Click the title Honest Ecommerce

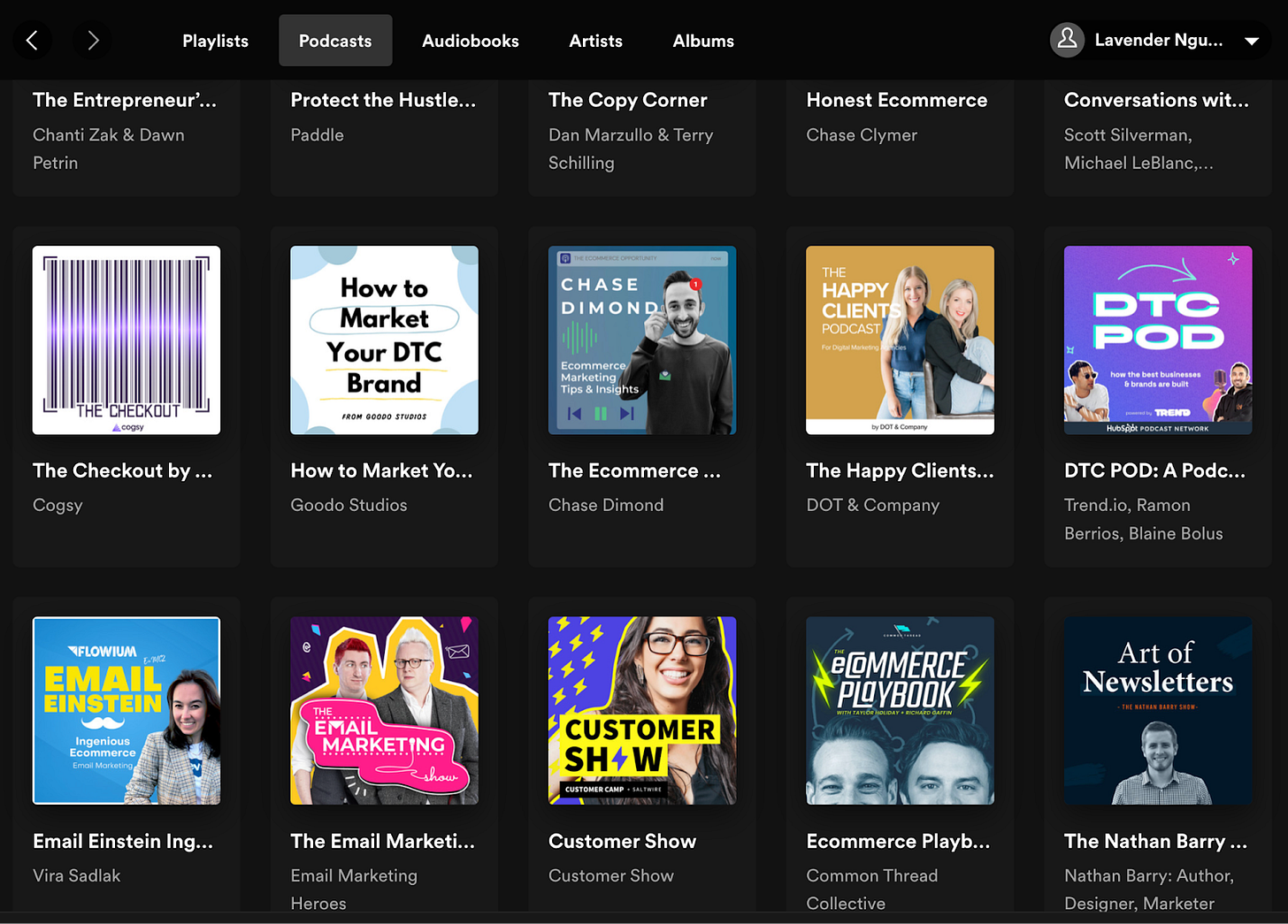897,100
